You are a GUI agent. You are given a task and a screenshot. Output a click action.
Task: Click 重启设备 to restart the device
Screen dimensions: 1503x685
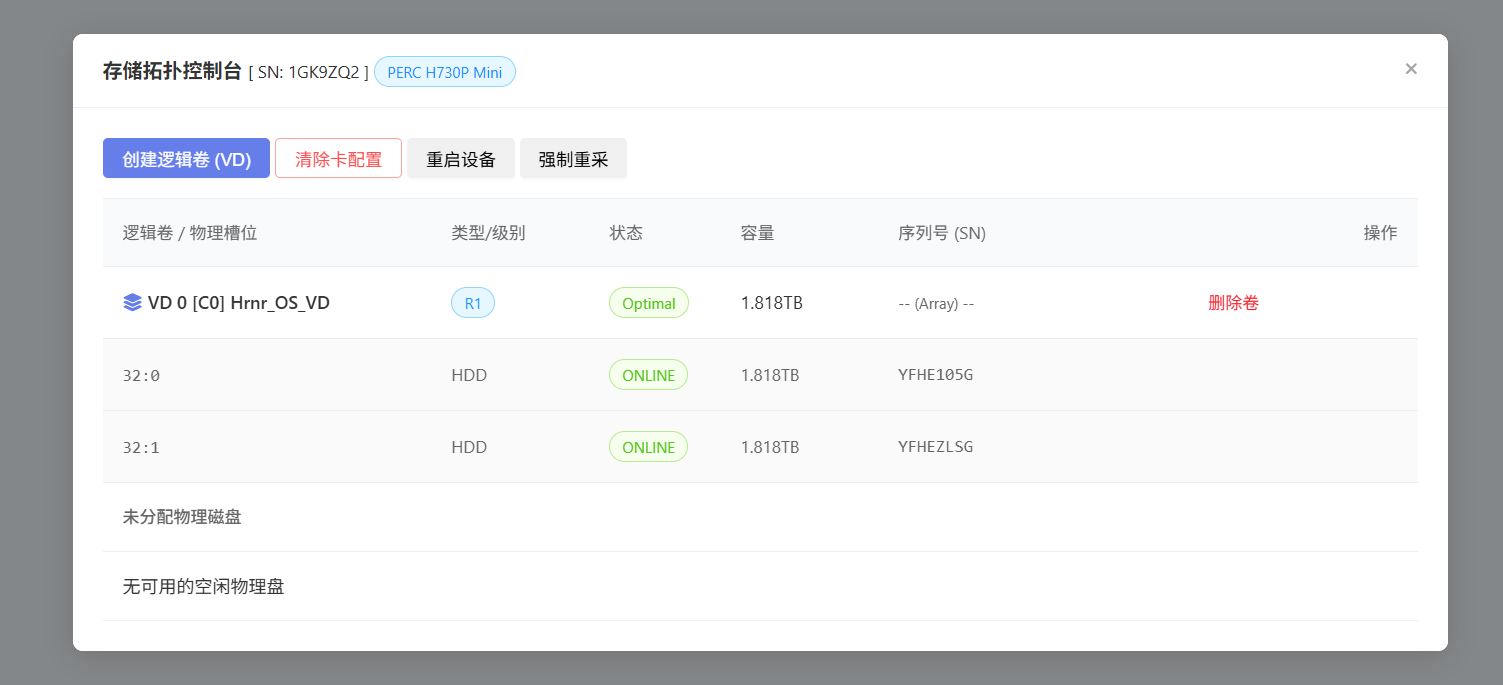click(x=461, y=157)
